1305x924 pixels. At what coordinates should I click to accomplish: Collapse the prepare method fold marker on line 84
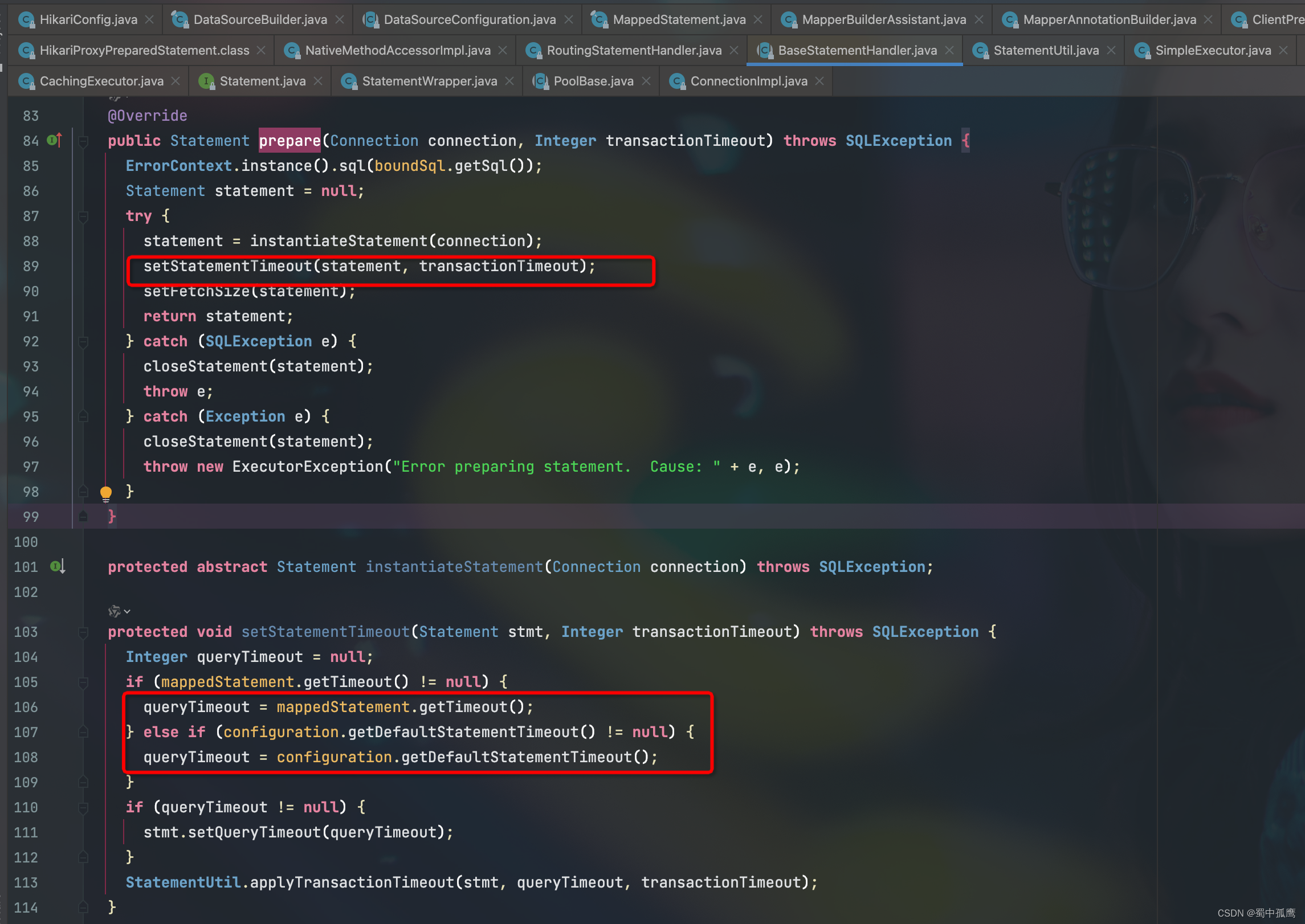[83, 141]
